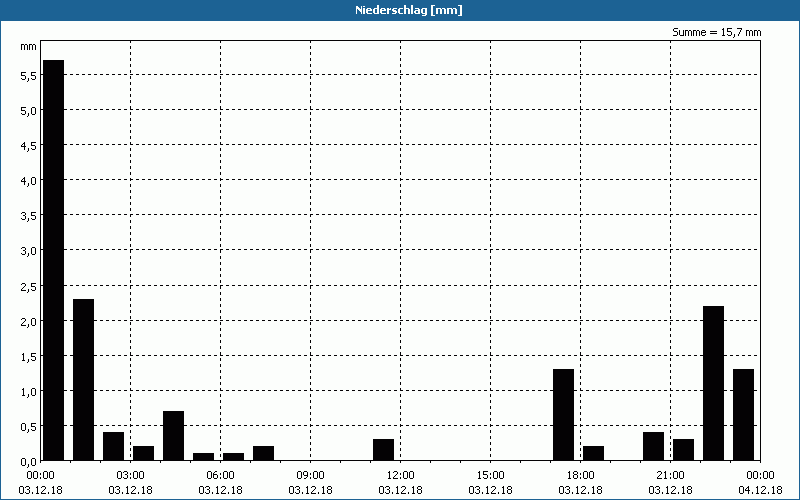The width and height of the screenshot is (800, 500).
Task: Select the 0,4 mm bar just before 03:00
Action: pyautogui.click(x=113, y=446)
